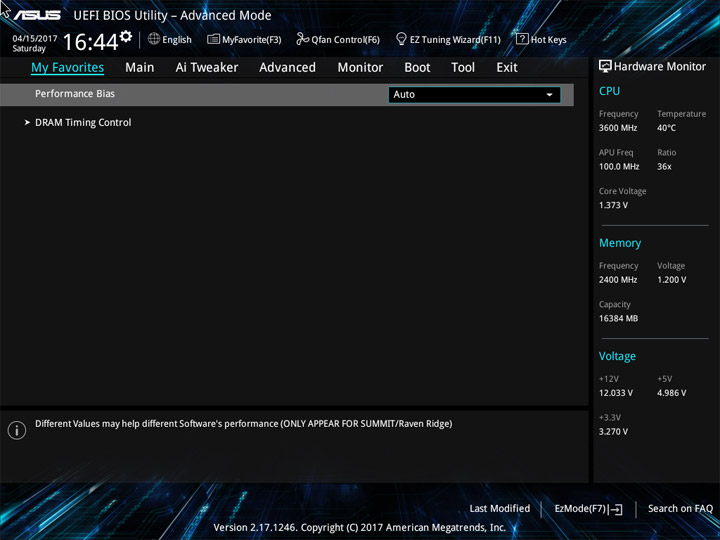Click CPU frequency value 3600 MHz
The height and width of the screenshot is (540, 720).
coord(618,128)
